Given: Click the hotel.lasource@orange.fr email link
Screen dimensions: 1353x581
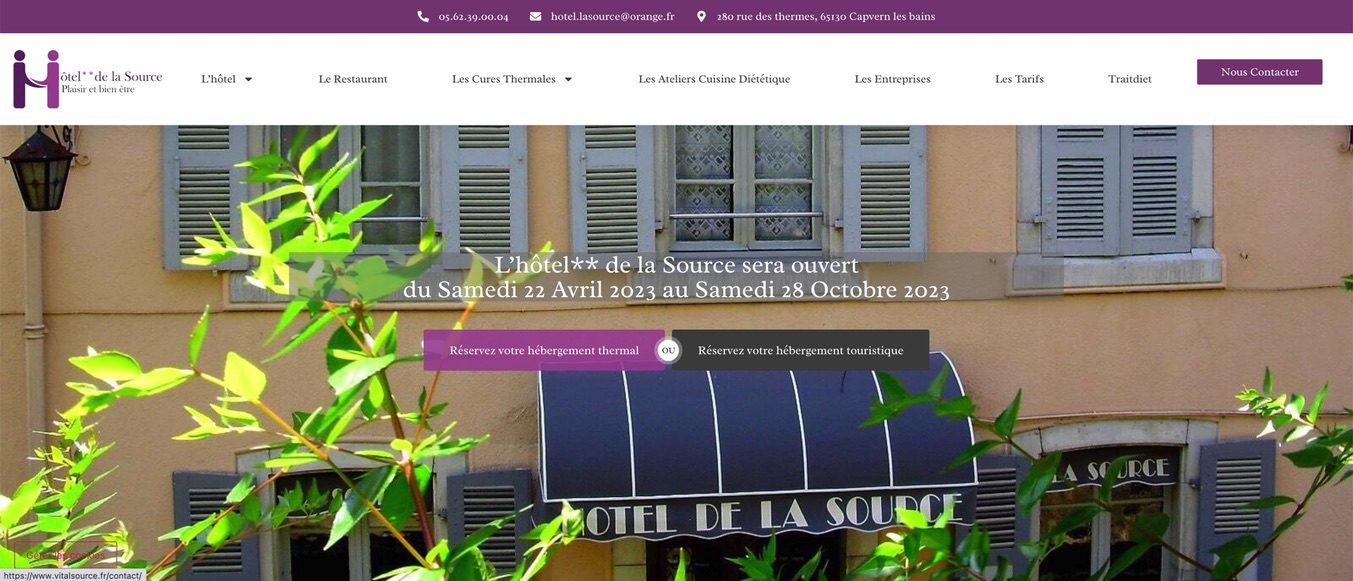Looking at the screenshot, I should [x=612, y=16].
